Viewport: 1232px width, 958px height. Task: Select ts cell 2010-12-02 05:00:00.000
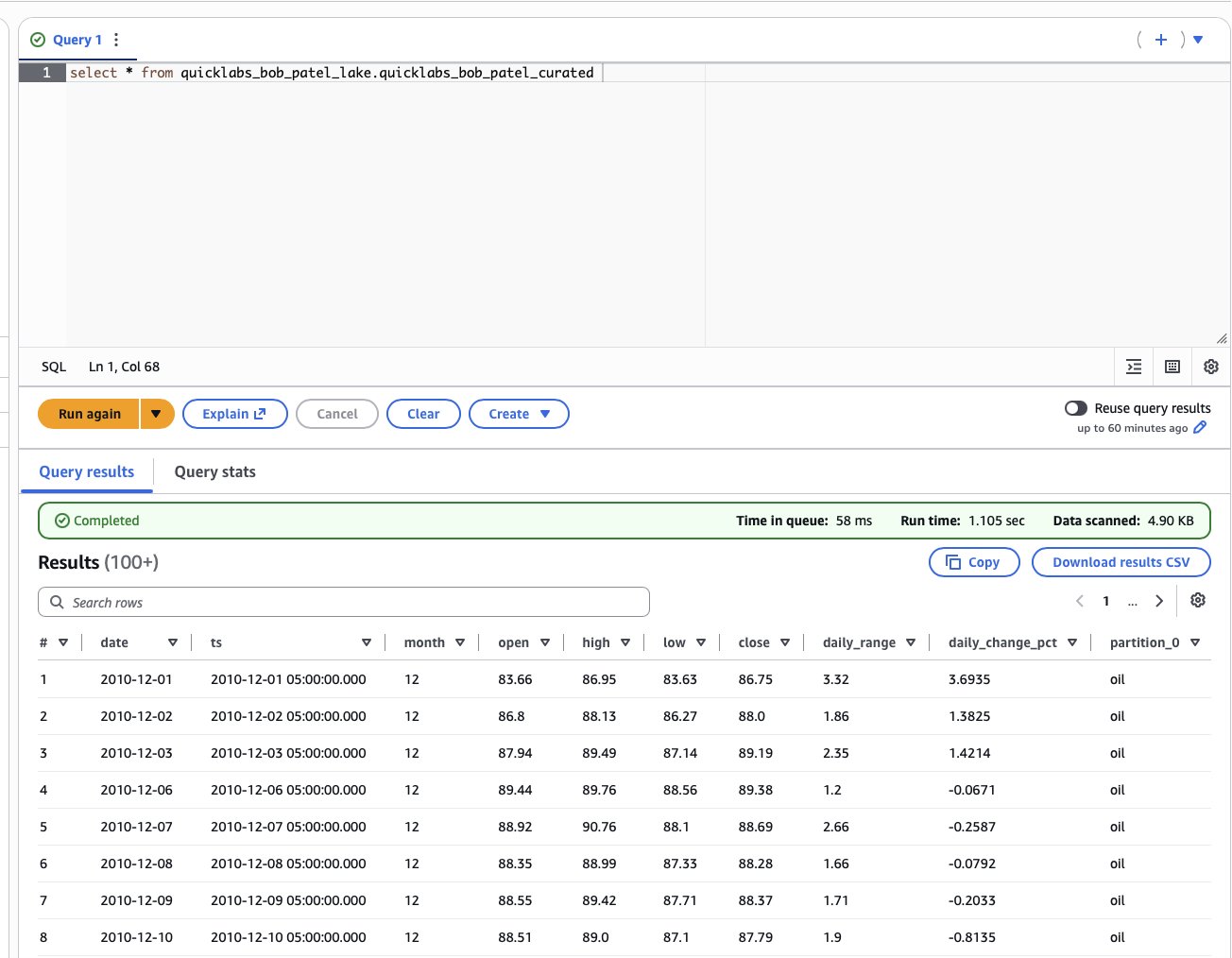pos(288,716)
